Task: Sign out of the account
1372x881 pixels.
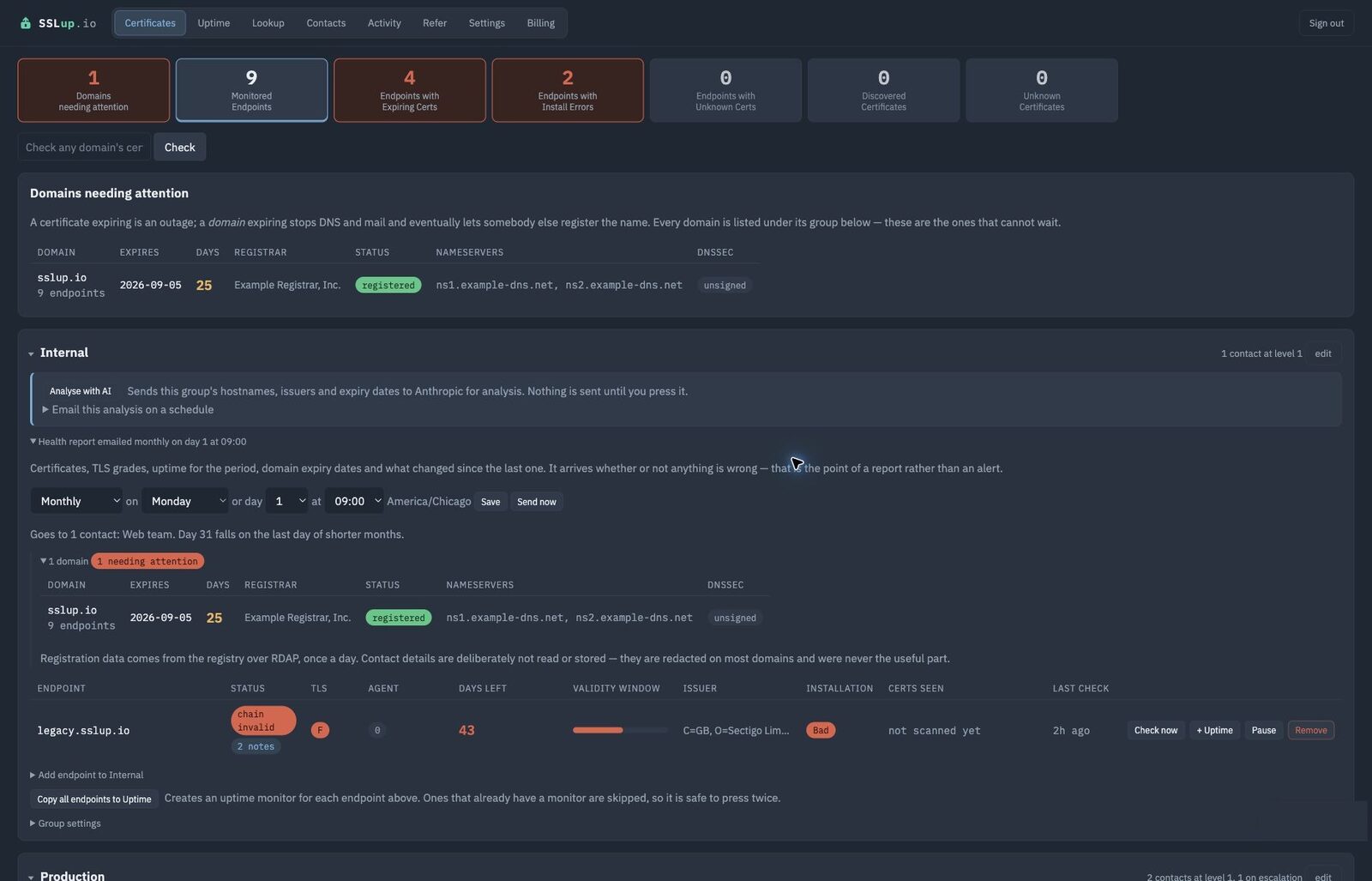Action: (x=1326, y=23)
